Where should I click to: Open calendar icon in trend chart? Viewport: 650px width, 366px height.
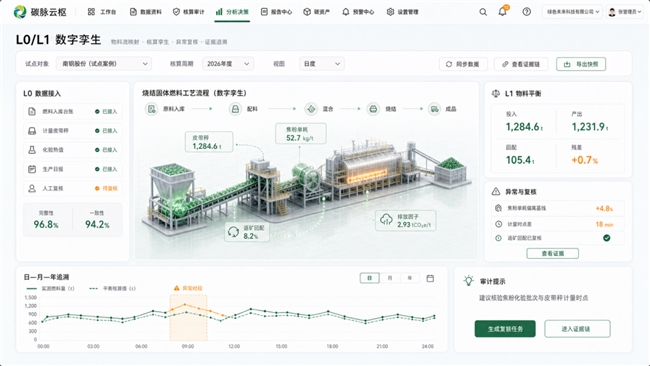[430, 278]
